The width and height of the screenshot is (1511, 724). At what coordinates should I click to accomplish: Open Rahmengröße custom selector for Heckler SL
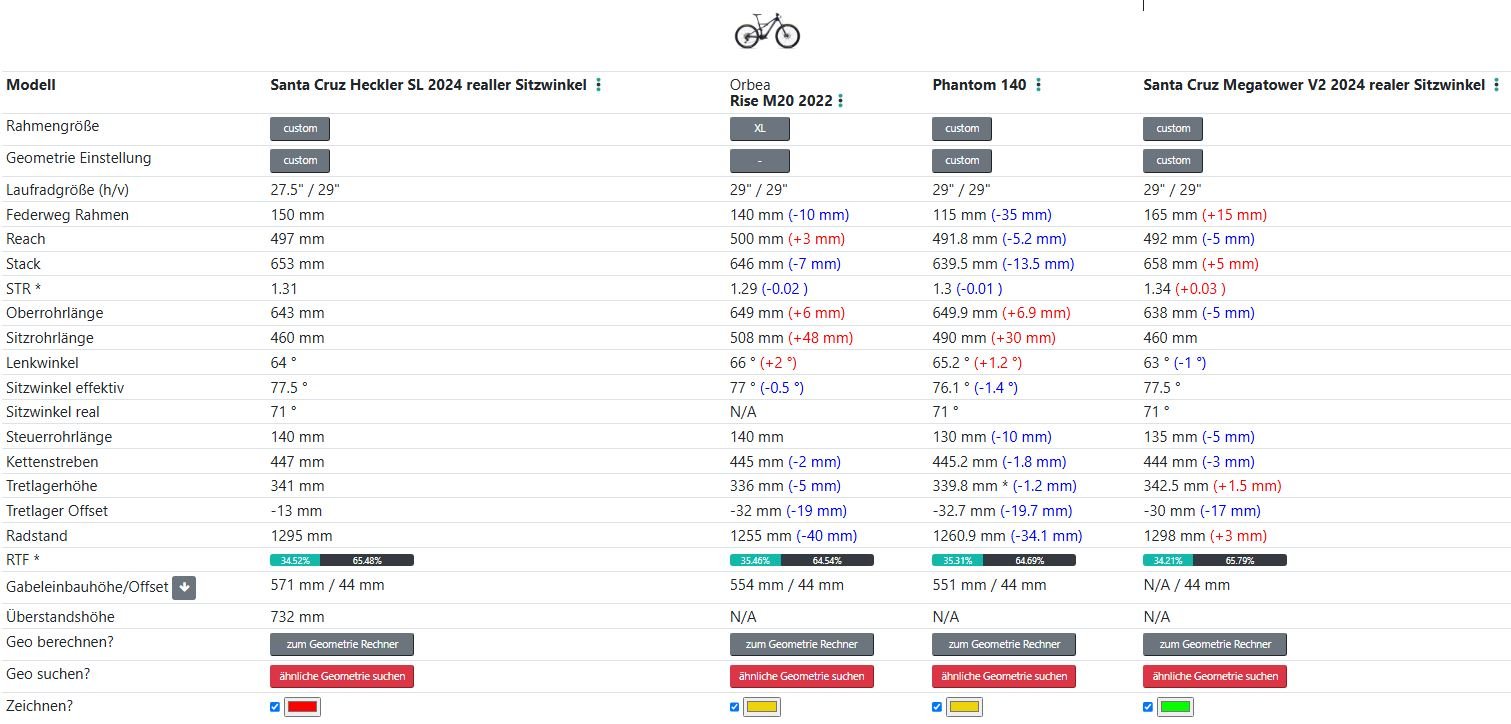click(x=300, y=128)
